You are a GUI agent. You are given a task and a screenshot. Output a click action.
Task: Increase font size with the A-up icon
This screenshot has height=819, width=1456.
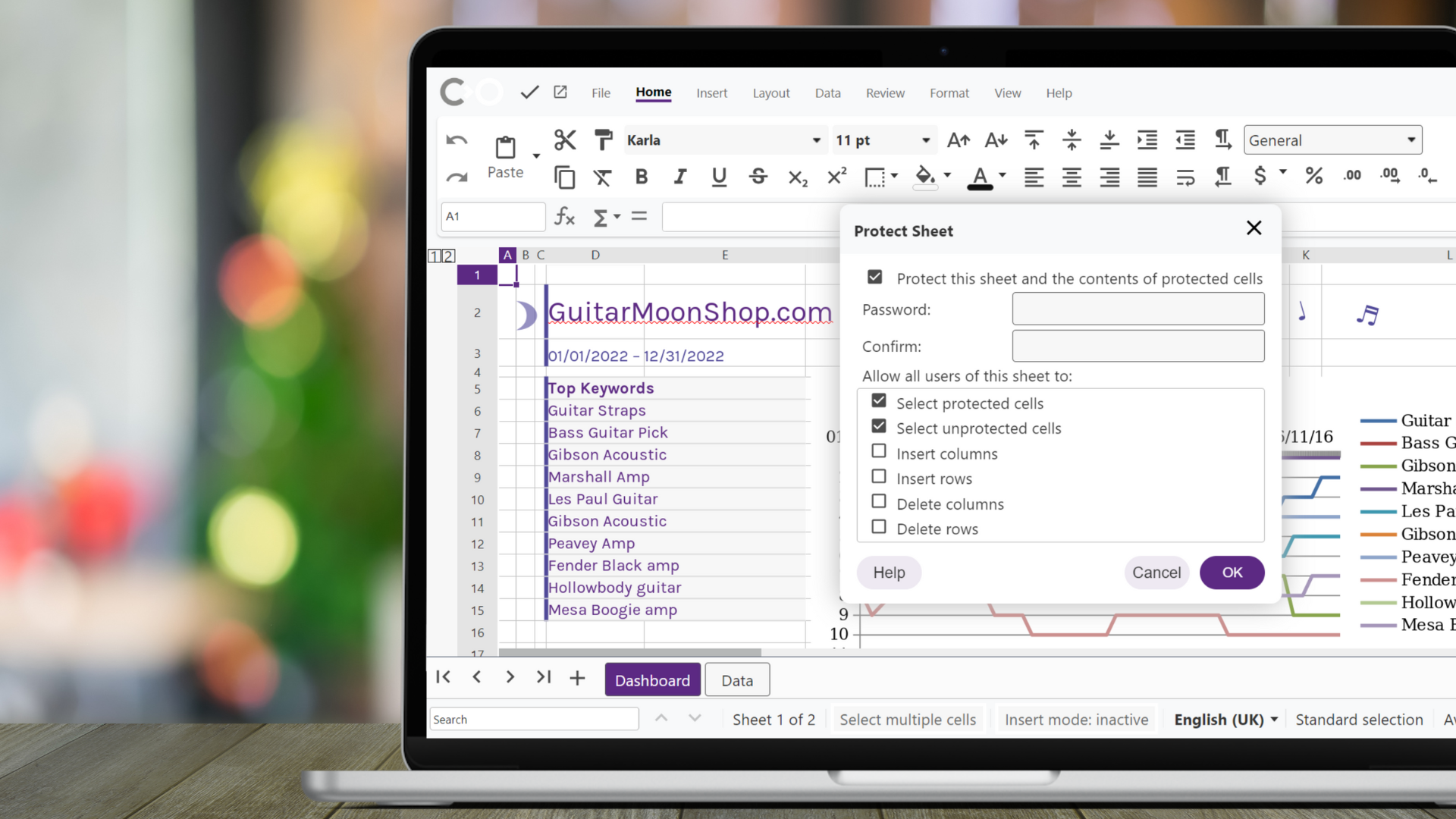click(957, 140)
